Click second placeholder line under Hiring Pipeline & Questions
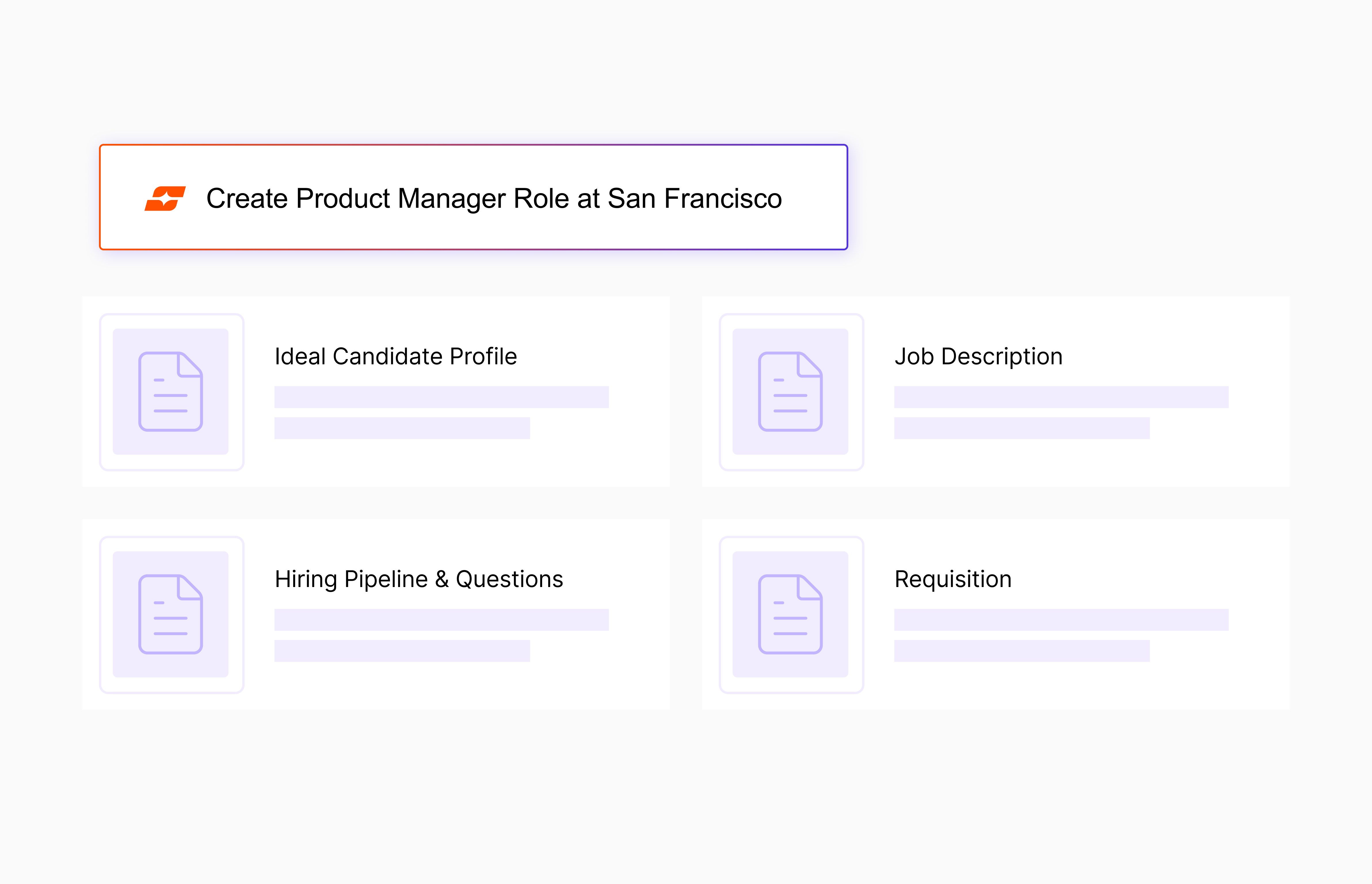 (402, 651)
